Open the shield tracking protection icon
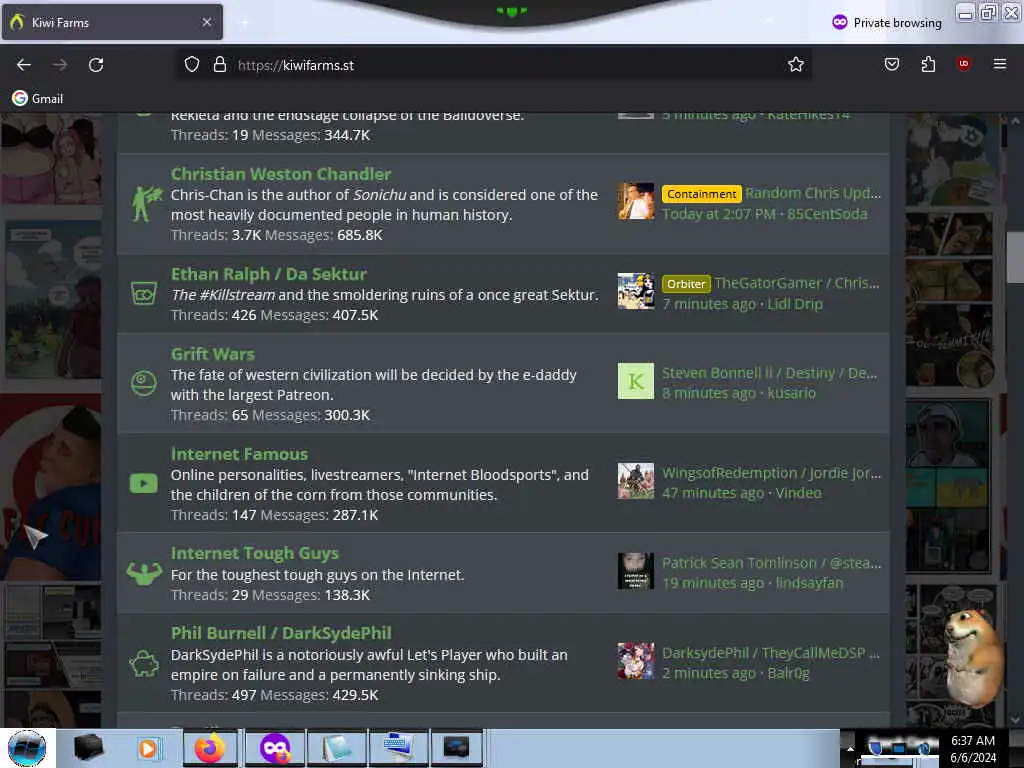This screenshot has height=768, width=1024. (x=191, y=65)
